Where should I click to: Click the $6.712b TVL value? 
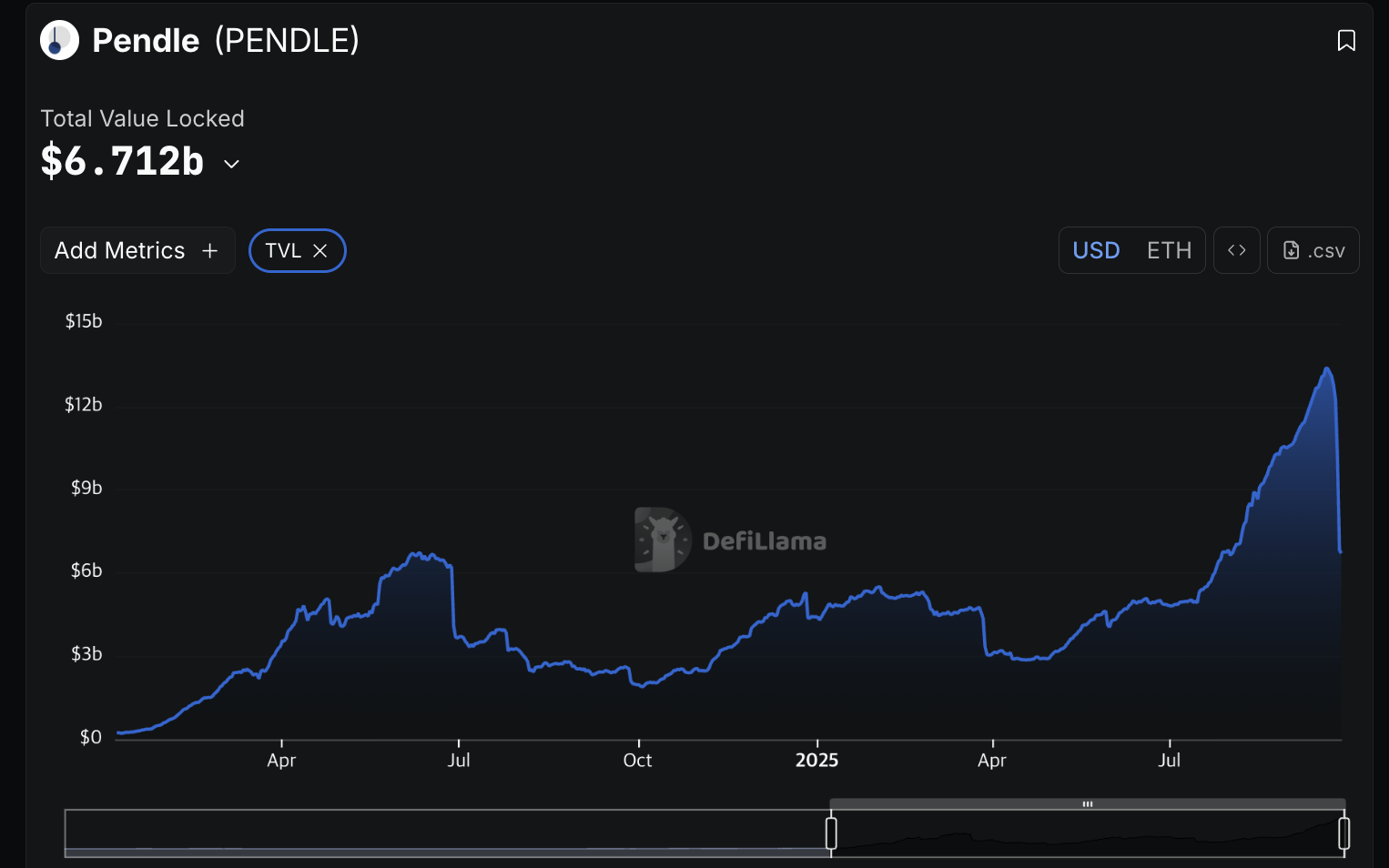(x=122, y=161)
